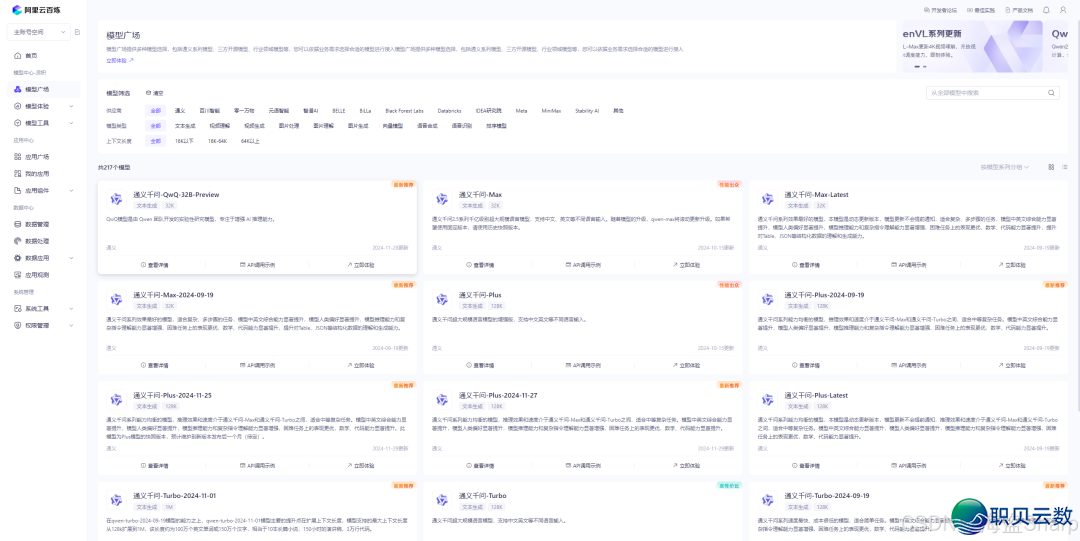Open the 主账号空间 workspace dropdown
This screenshot has width=1080, height=541.
[x=39, y=32]
